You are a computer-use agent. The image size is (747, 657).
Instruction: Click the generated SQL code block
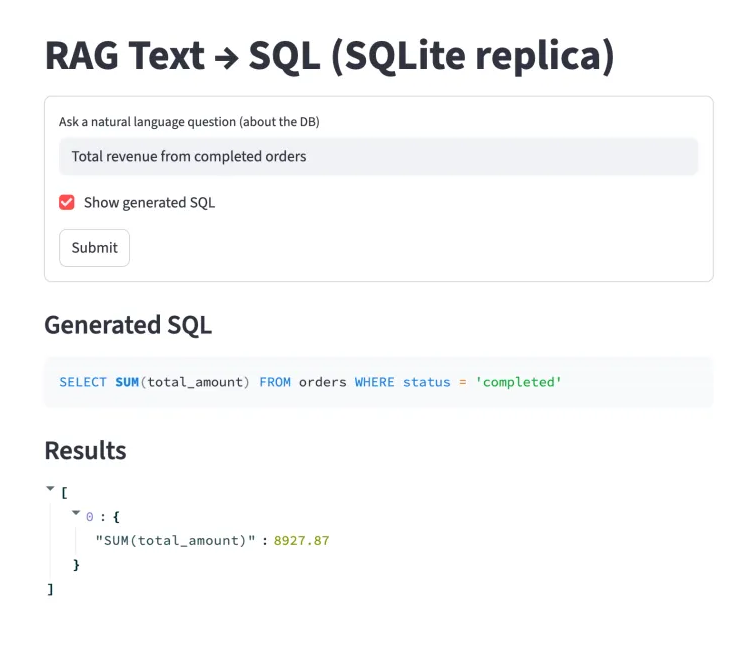378,382
